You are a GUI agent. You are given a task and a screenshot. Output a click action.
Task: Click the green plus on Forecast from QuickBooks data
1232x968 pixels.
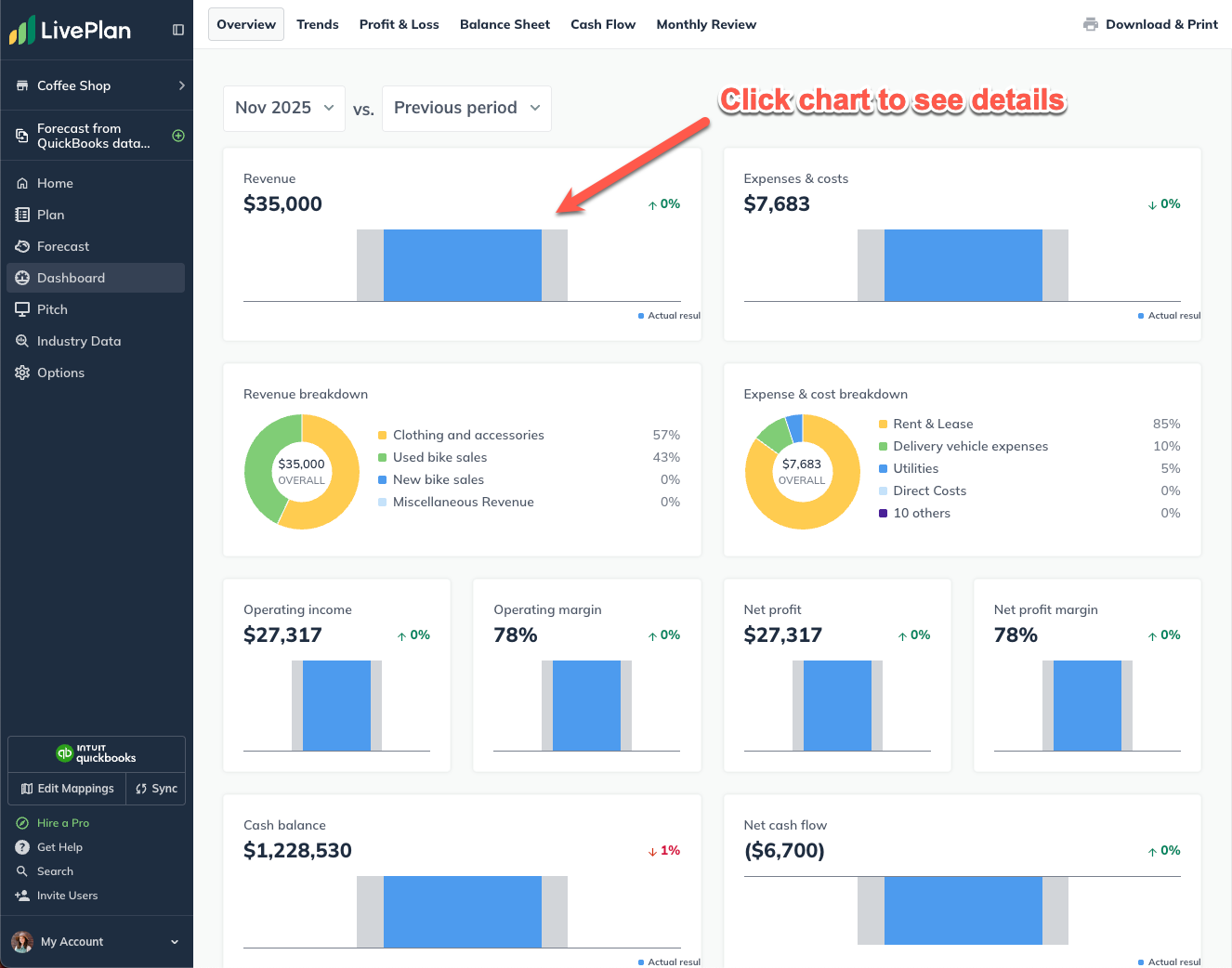point(177,135)
